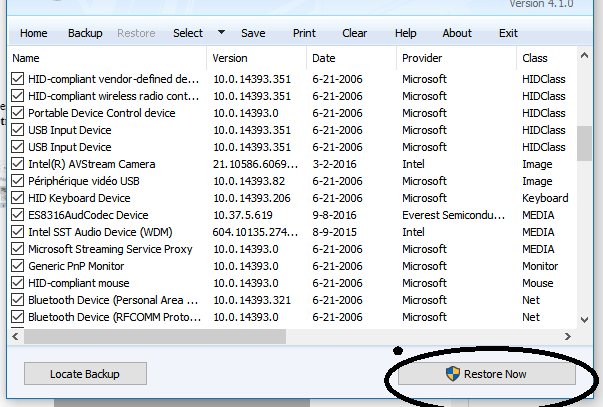This screenshot has height=407, width=603.
Task: Choose Print from the menu bar
Action: tap(304, 33)
